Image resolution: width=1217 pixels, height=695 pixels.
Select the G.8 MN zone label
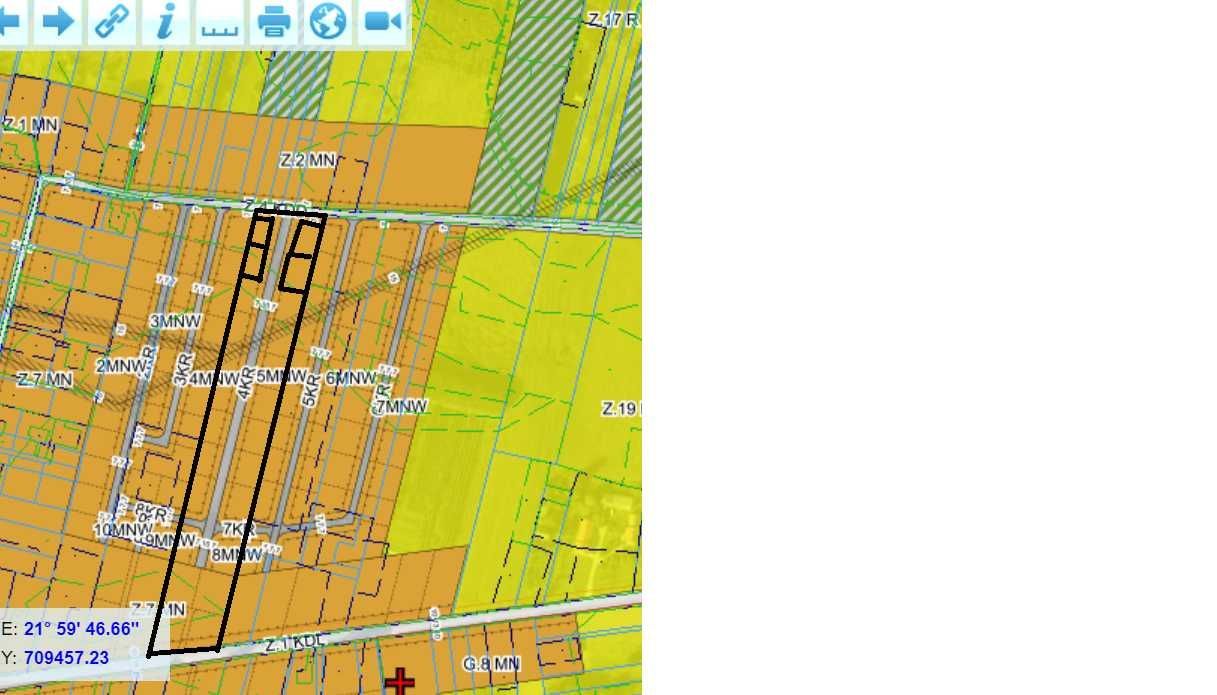491,663
